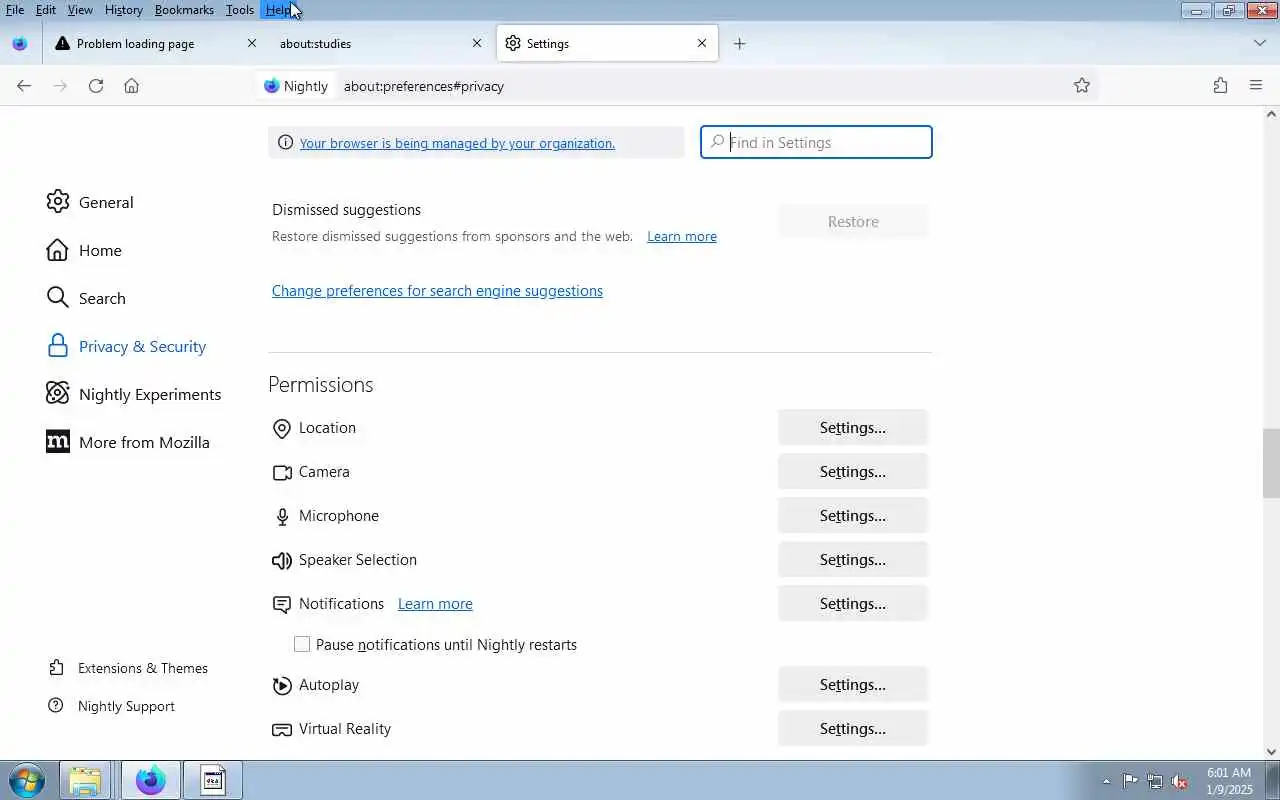Click the Back arrow navigation icon
Viewport: 1280px width, 800px height.
pos(24,86)
